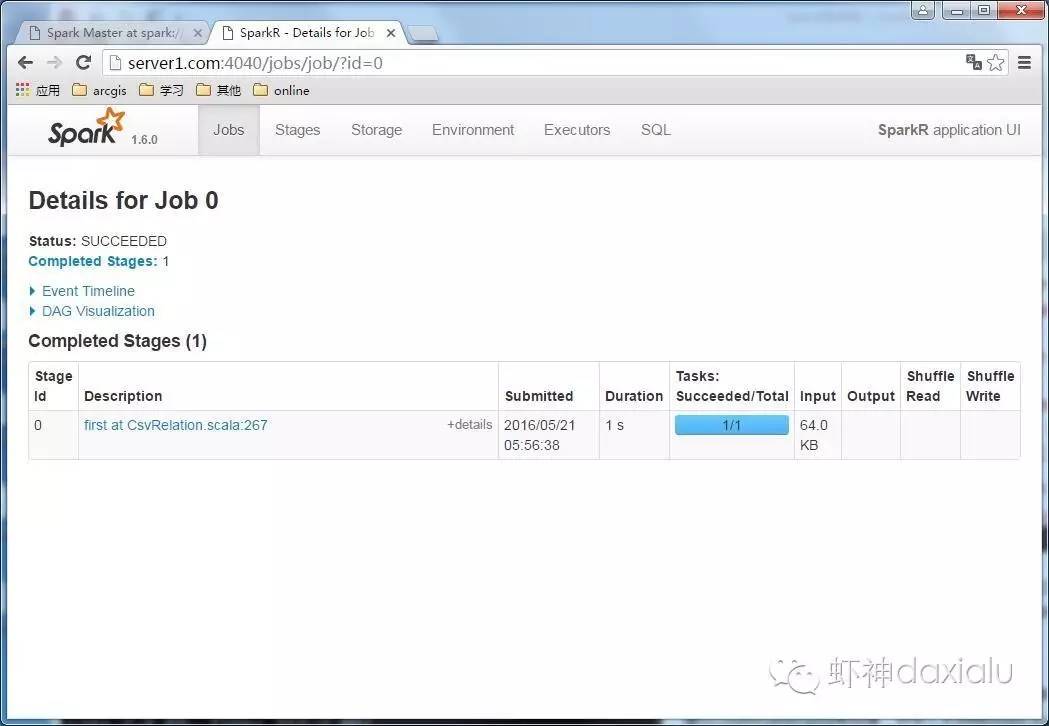Click the Shuffle Write column header
The image size is (1049, 726).
pos(990,386)
